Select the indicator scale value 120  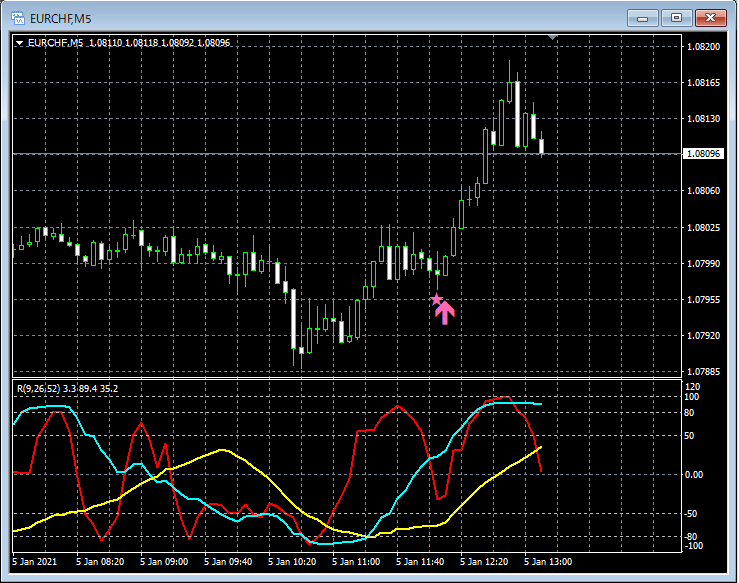[690, 385]
